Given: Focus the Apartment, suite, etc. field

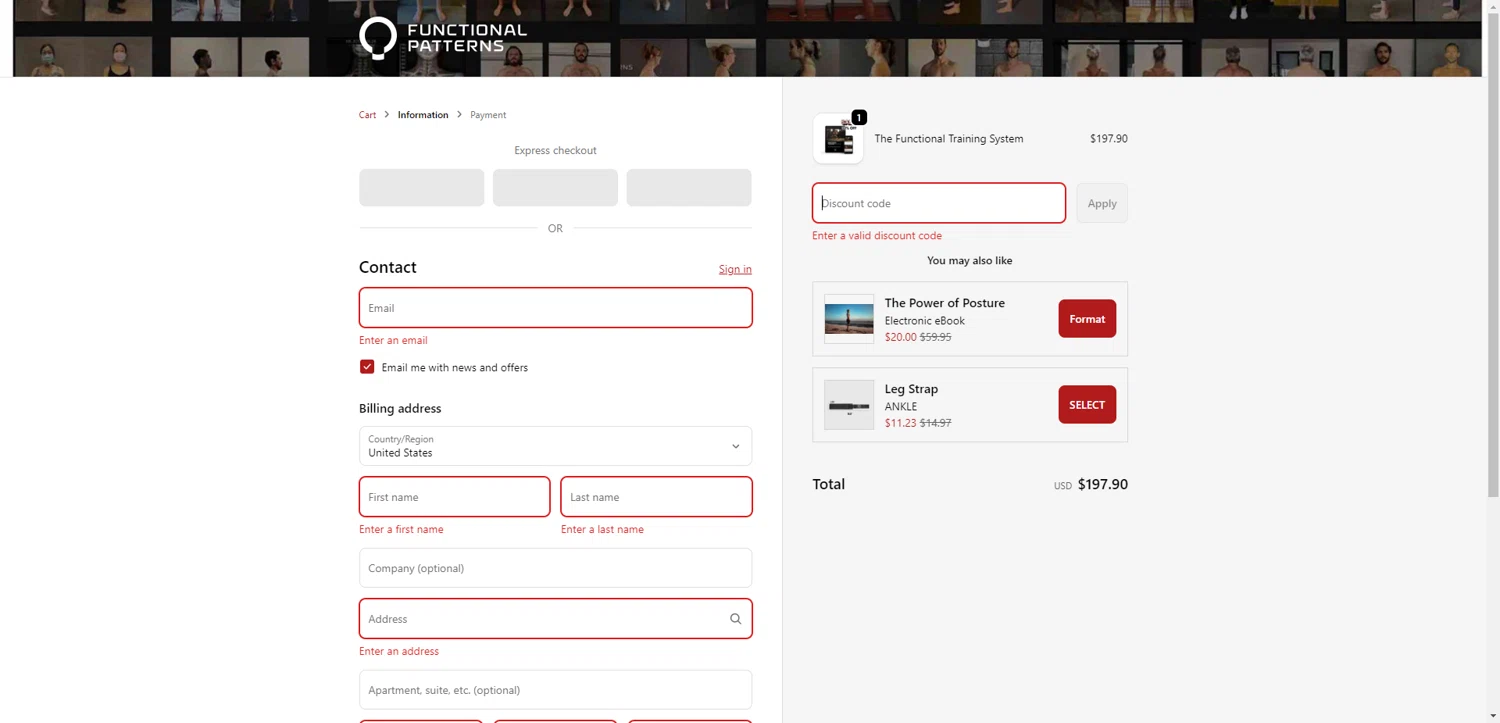Looking at the screenshot, I should pyautogui.click(x=555, y=690).
